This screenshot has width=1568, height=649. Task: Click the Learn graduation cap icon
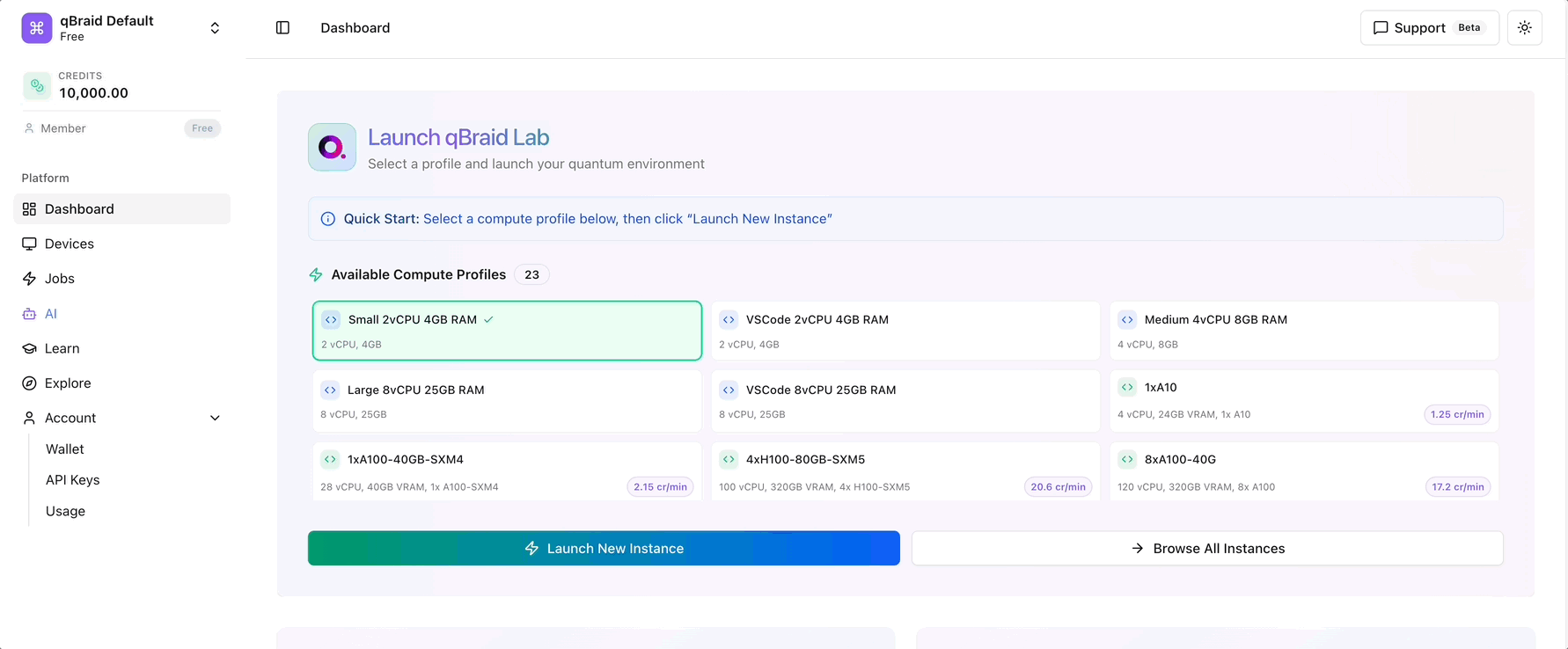tap(29, 348)
